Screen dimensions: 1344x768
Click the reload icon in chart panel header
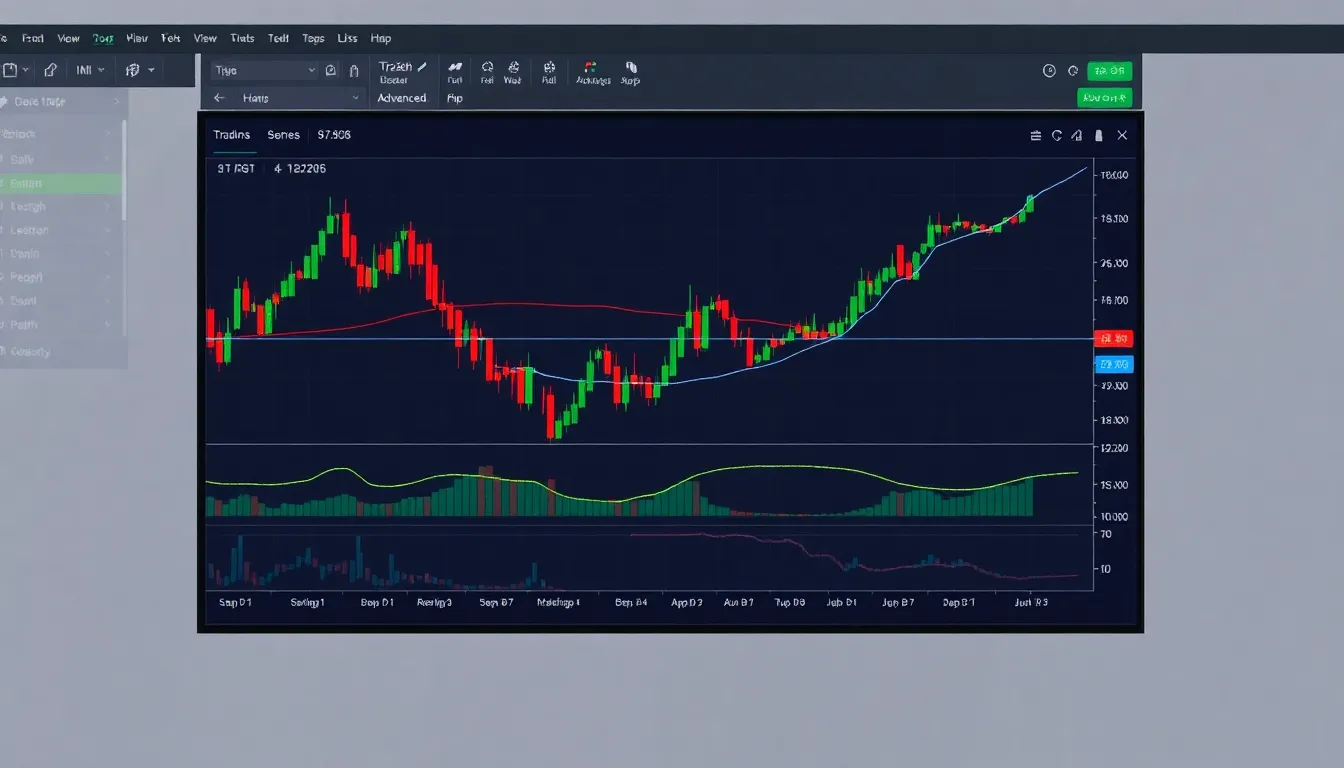point(1057,135)
